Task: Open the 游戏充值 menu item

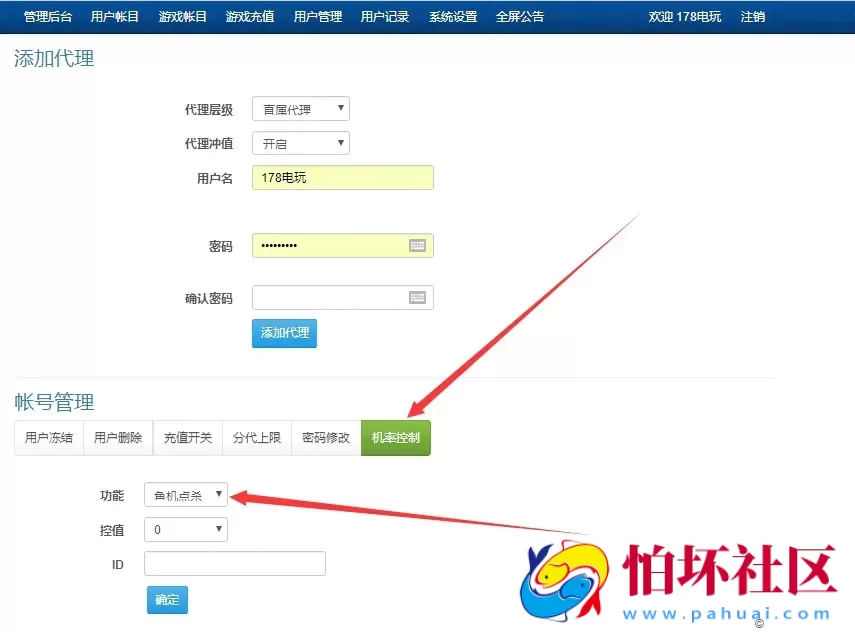Action: (249, 16)
